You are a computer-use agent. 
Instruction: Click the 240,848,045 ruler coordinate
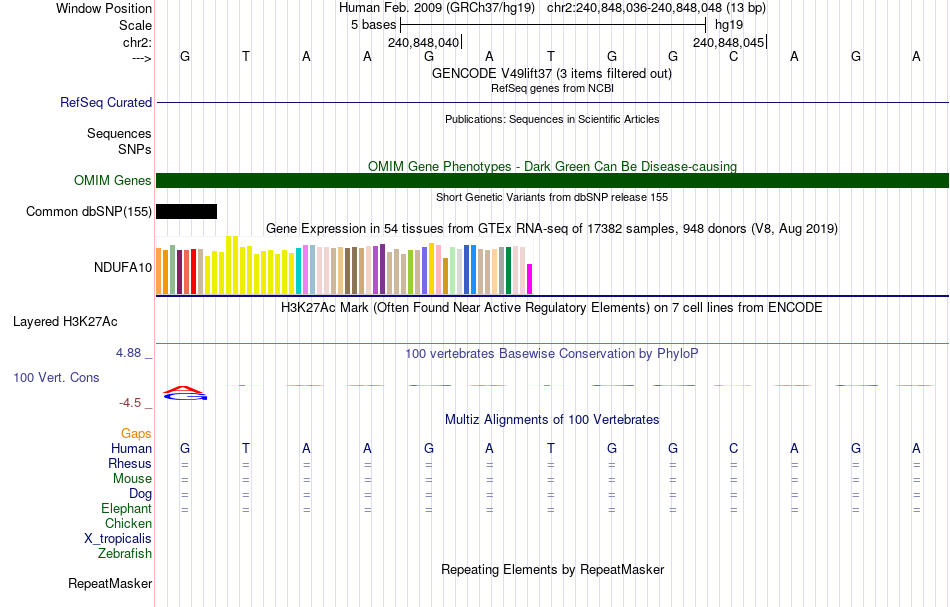point(729,42)
